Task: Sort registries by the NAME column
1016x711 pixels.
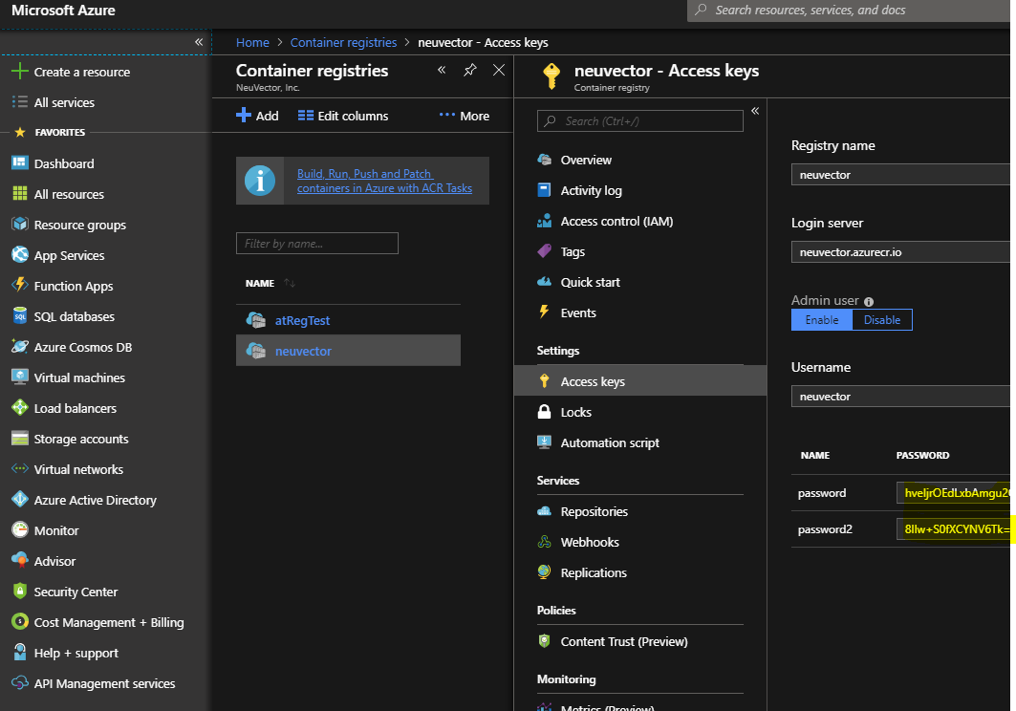Action: point(260,284)
